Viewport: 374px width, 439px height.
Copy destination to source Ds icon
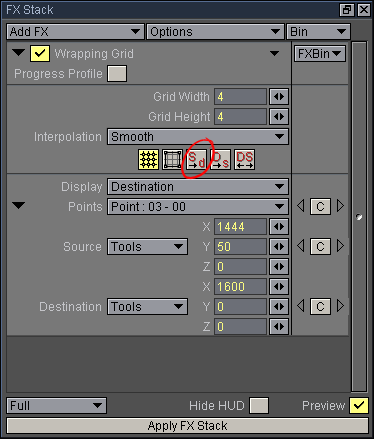pyautogui.click(x=220, y=159)
